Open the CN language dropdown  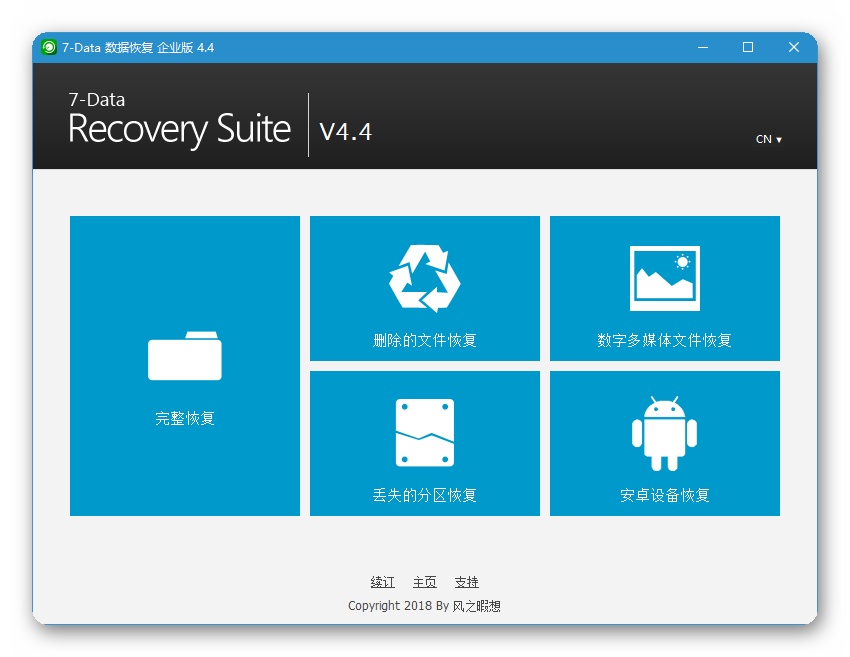point(769,139)
